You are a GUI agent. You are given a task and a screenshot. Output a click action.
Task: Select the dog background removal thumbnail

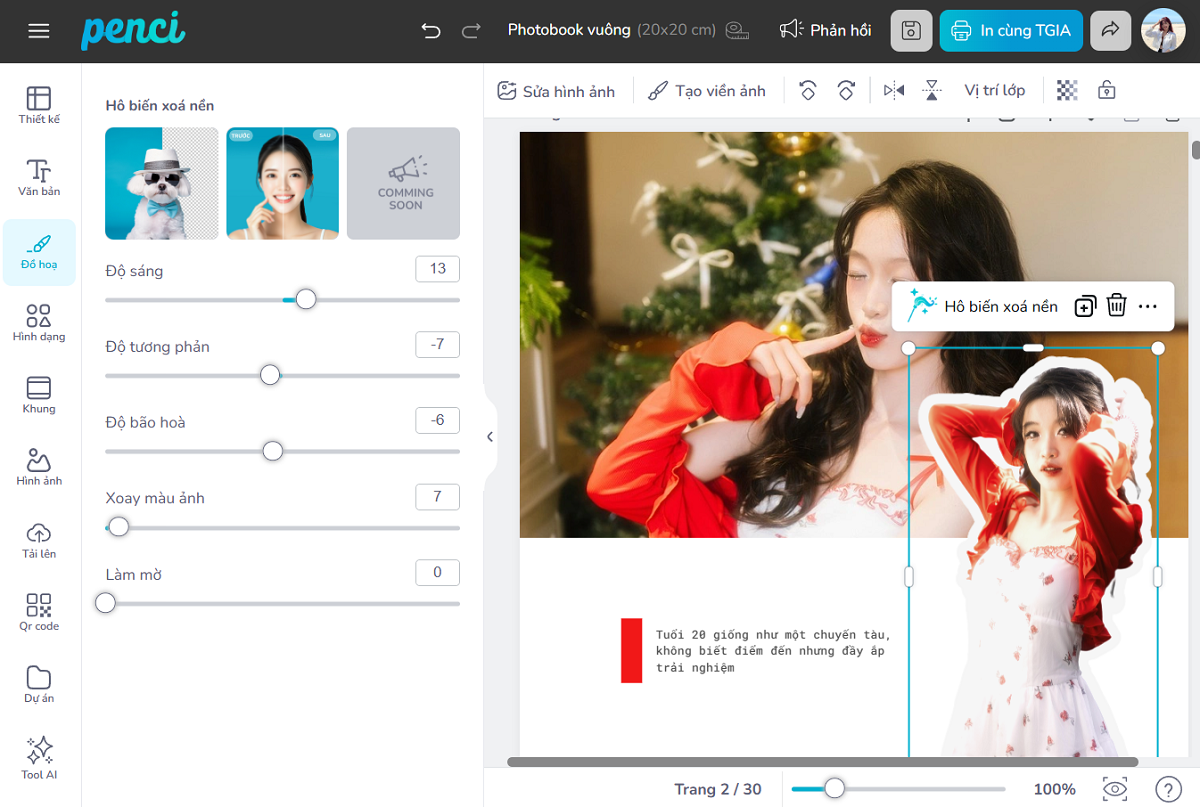tap(162, 183)
